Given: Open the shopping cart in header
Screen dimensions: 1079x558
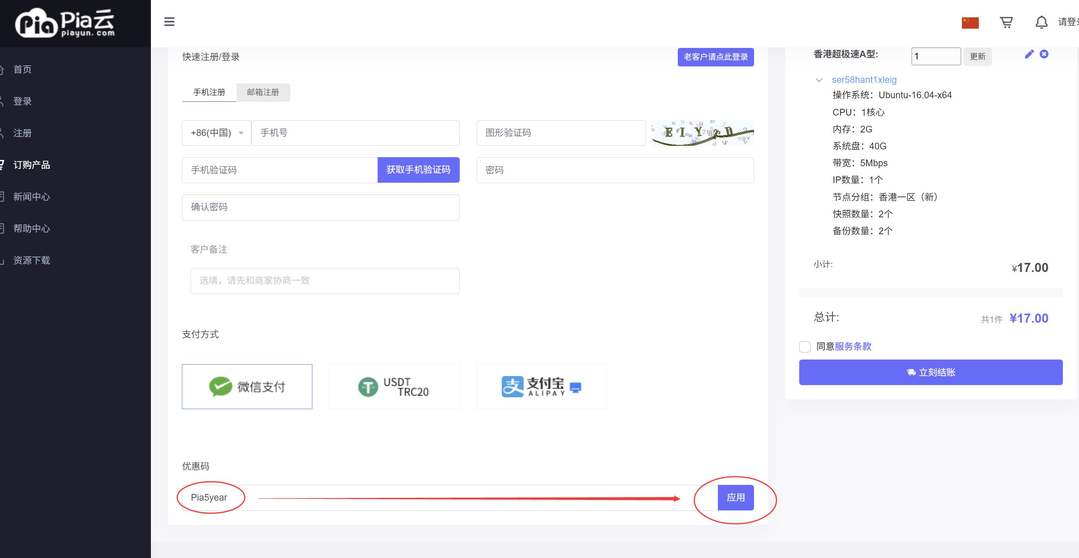Looking at the screenshot, I should 1006,22.
